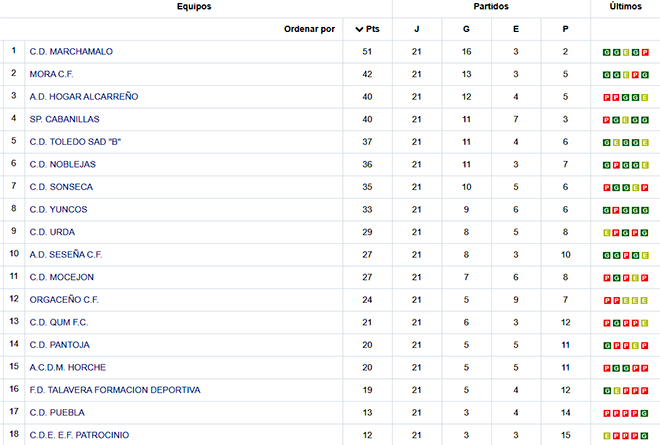Open the A.C.D.M. HORCHE team link
The height and width of the screenshot is (445, 660).
(x=68, y=367)
